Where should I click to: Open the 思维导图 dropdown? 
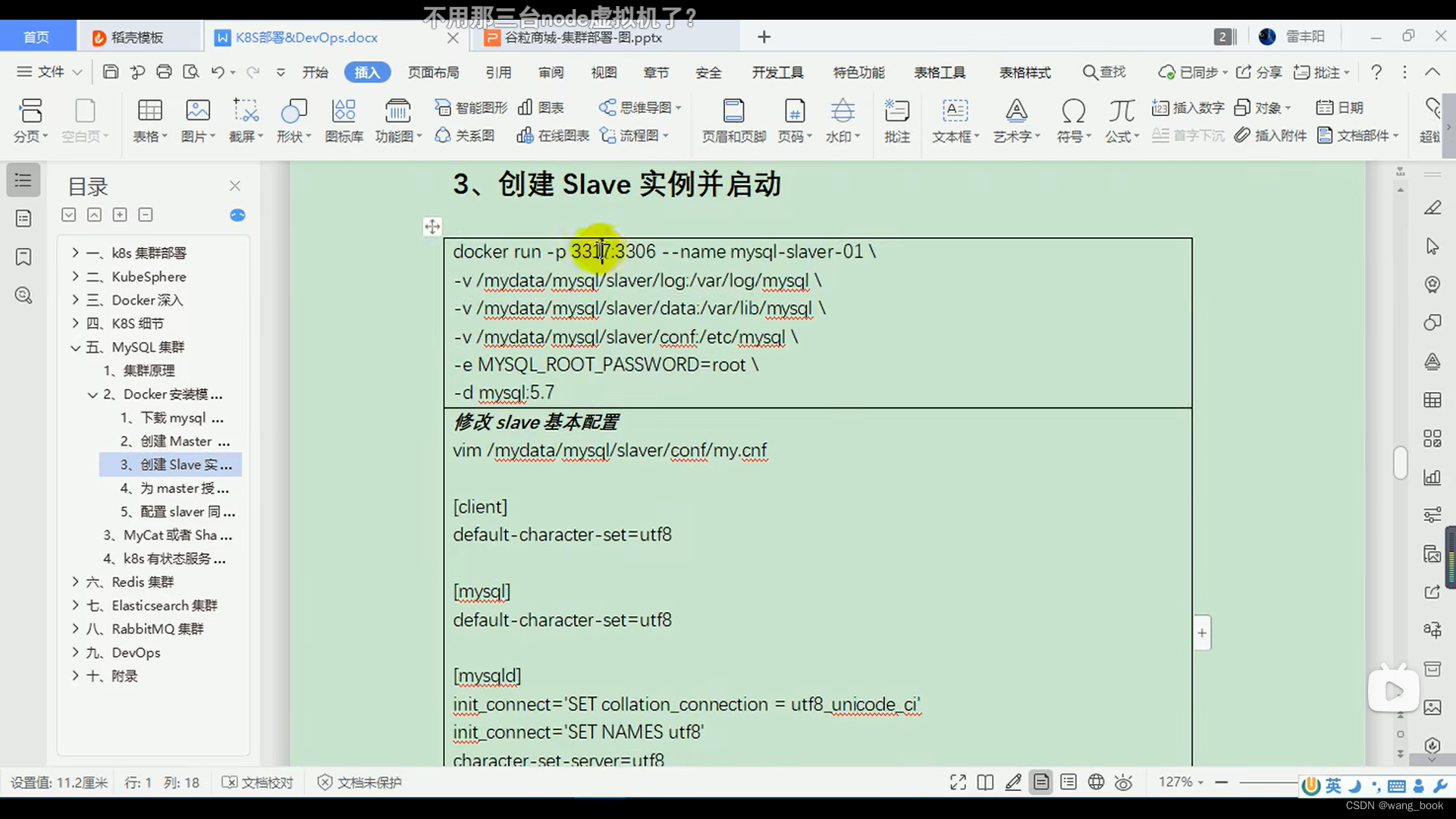coord(640,108)
